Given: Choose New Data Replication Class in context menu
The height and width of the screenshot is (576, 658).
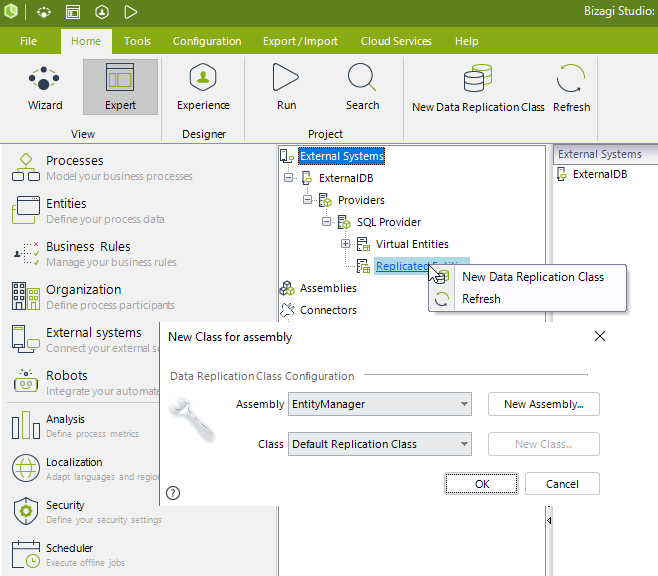Looking at the screenshot, I should pyautogui.click(x=527, y=277).
